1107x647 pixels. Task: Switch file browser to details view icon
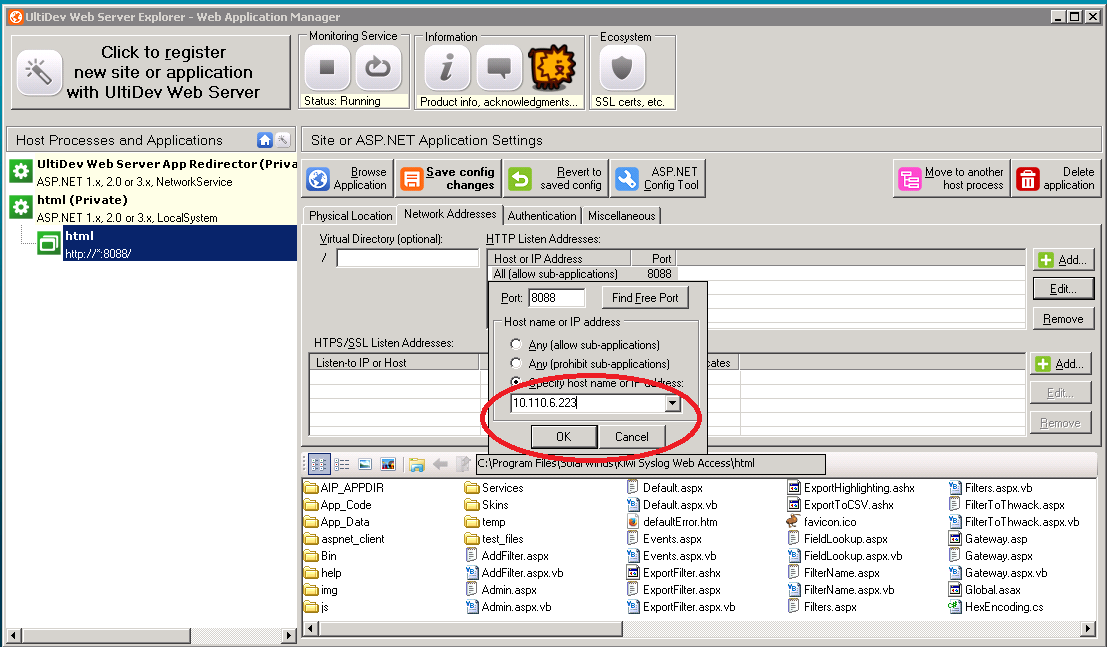coord(365,464)
